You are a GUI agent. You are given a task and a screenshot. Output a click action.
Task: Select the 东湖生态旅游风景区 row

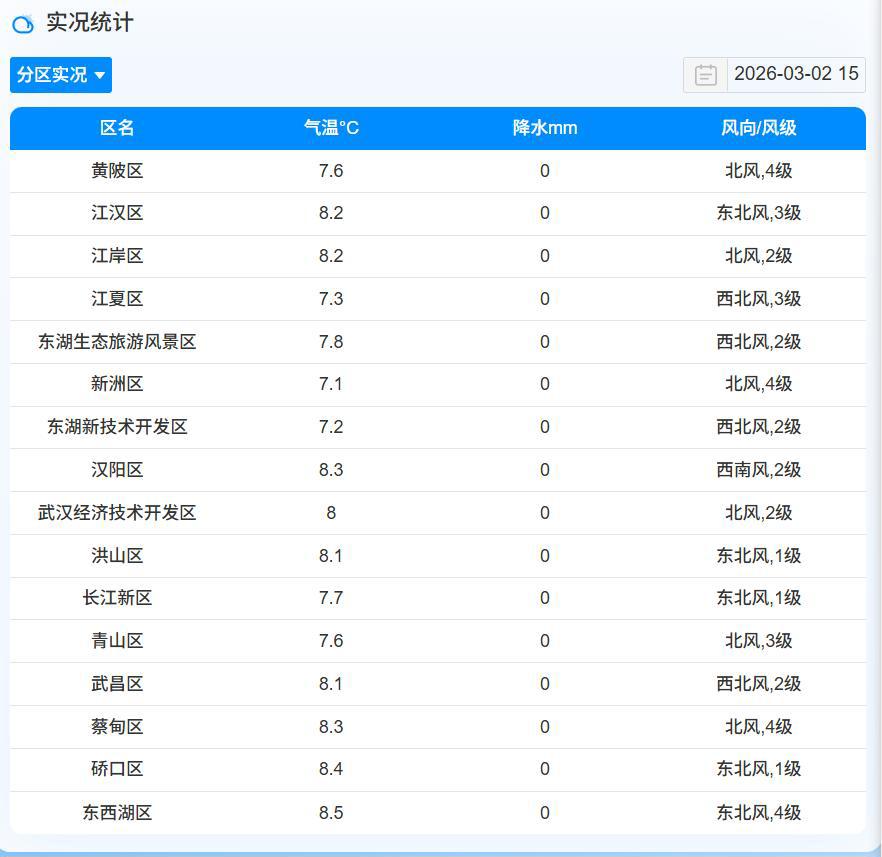tap(117, 342)
